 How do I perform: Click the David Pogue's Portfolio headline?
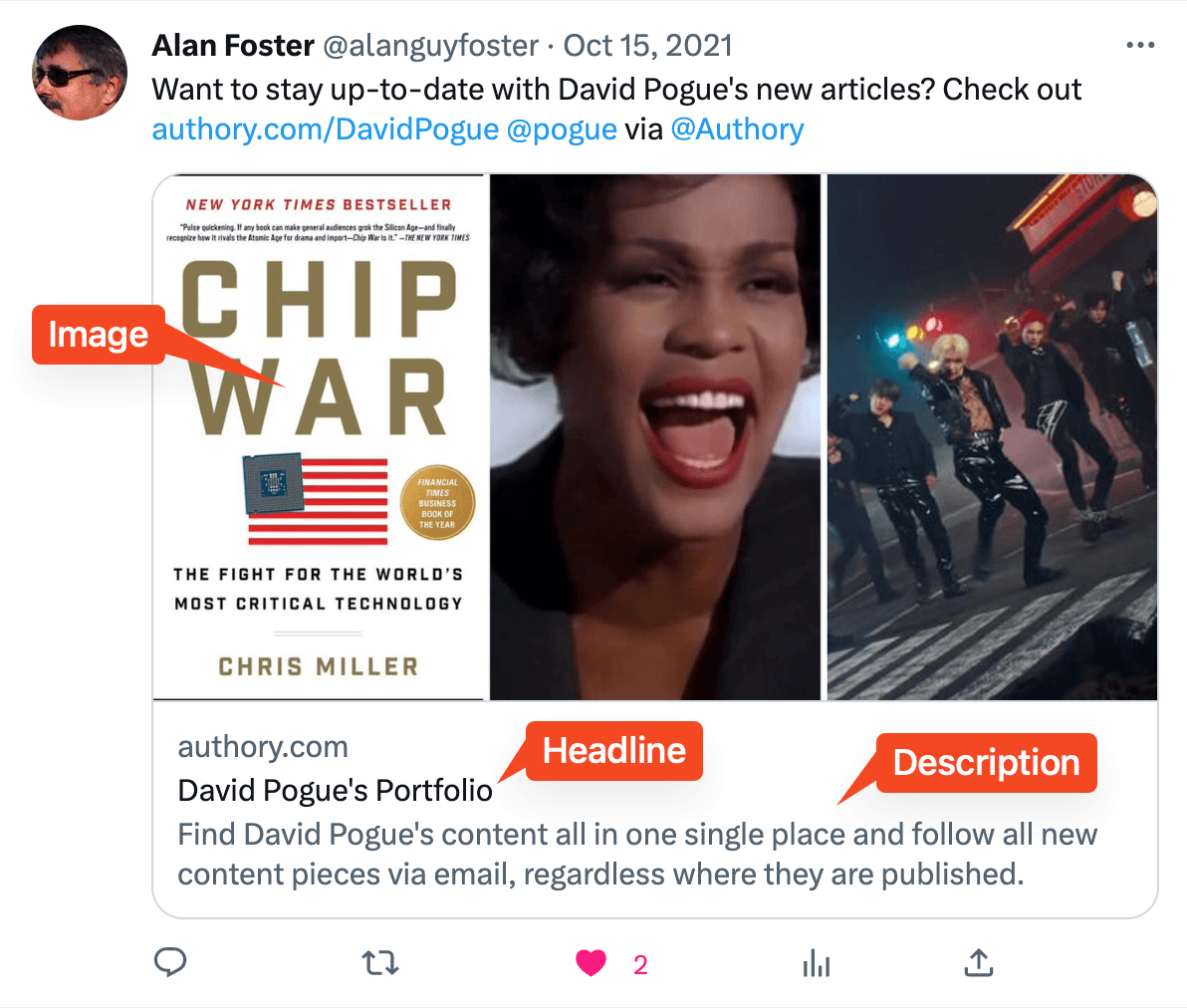(336, 791)
